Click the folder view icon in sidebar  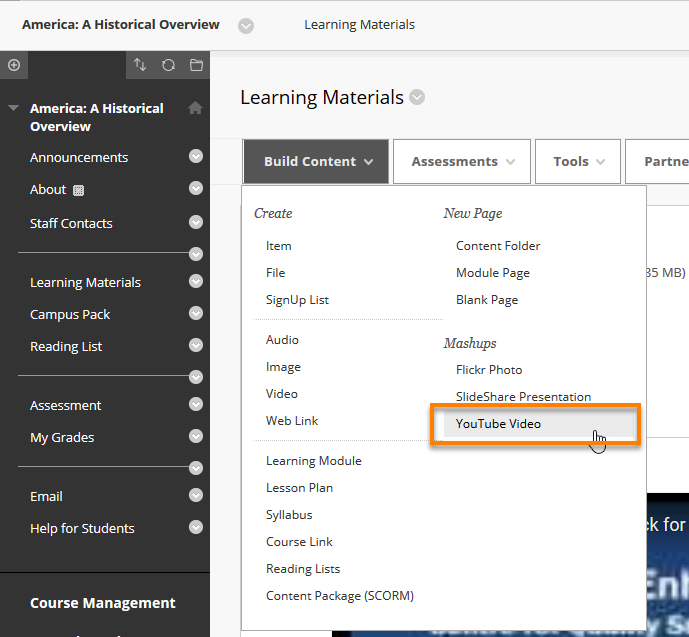click(x=196, y=65)
